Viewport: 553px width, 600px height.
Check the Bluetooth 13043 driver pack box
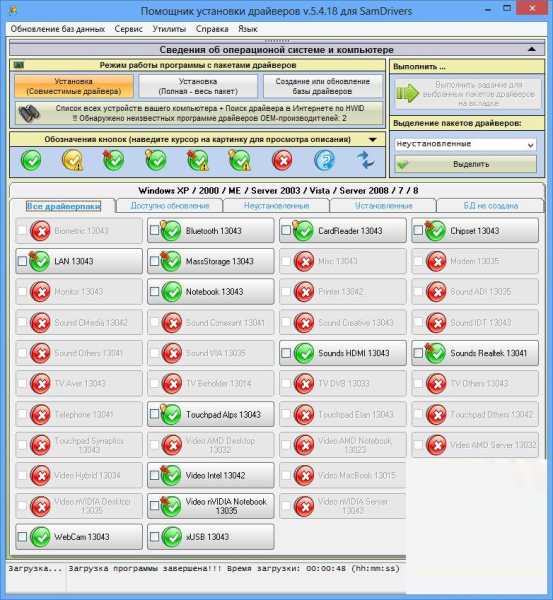pos(154,230)
